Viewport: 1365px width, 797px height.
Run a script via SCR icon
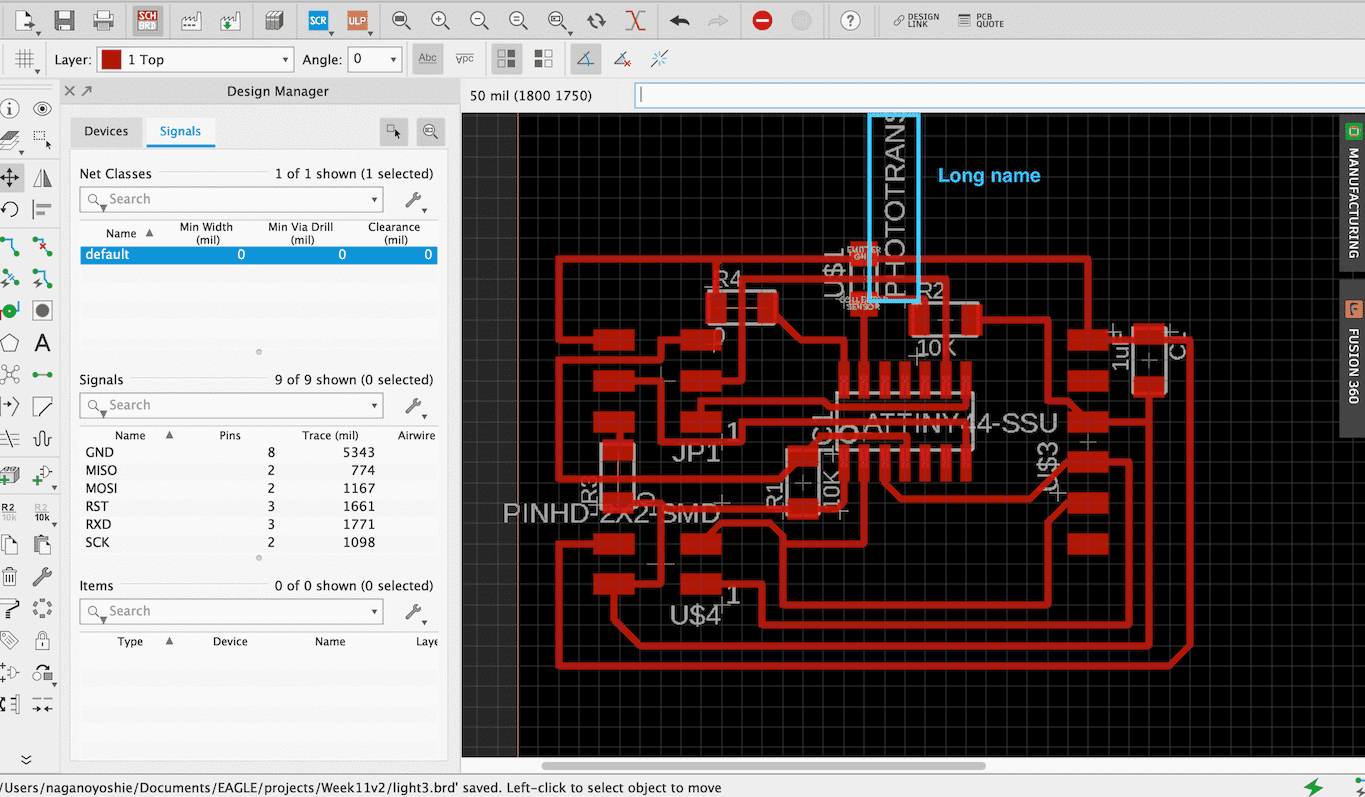(x=318, y=20)
